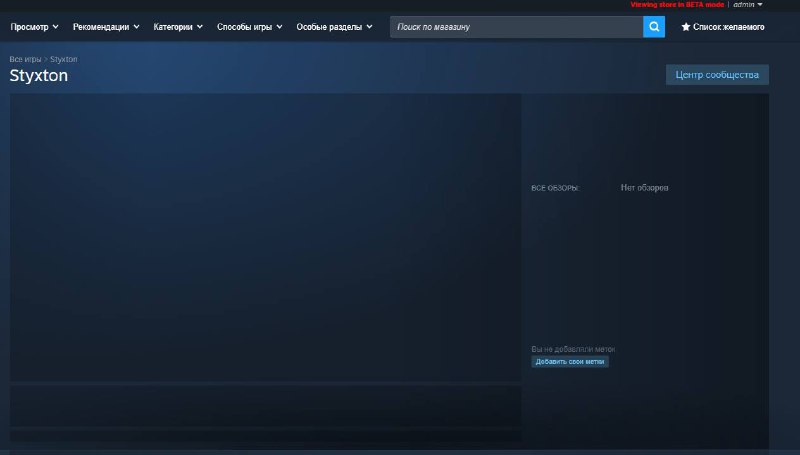Expand the Способы игры dropdown chevron

[279, 27]
